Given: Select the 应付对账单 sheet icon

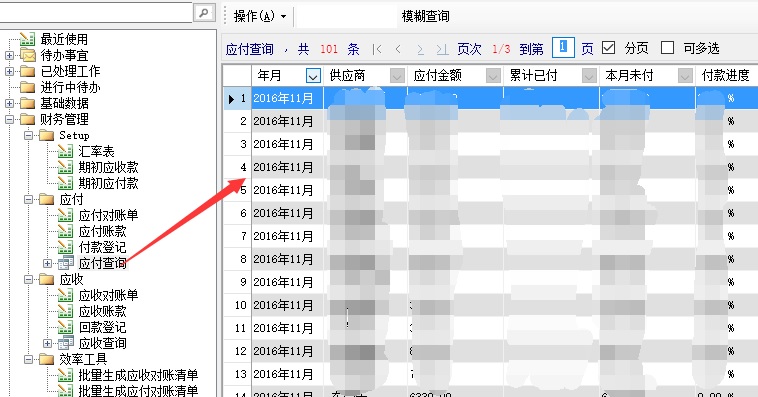Looking at the screenshot, I should point(66,215).
